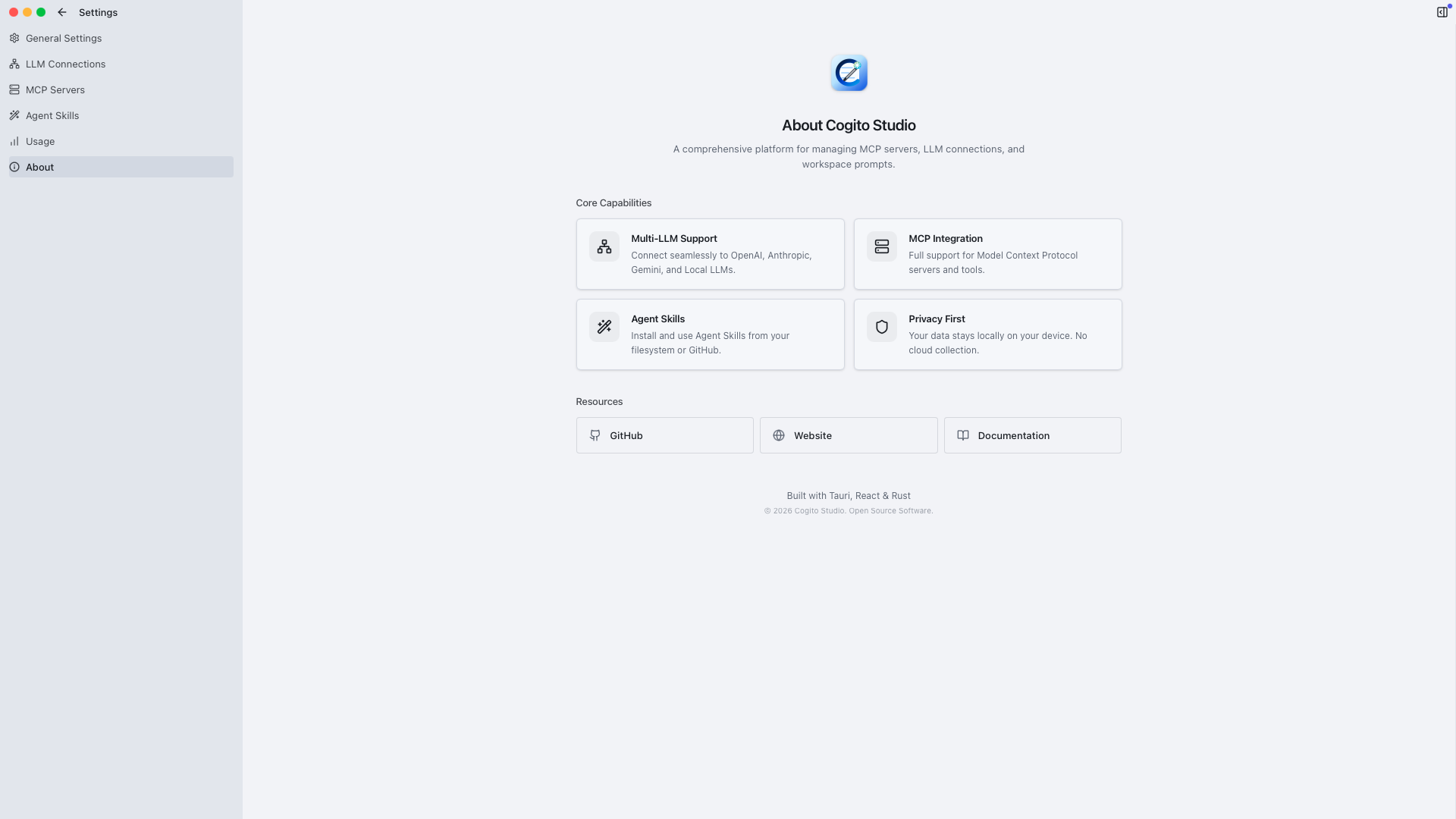
Task: Toggle the side panel icon at top right
Action: coord(1442,12)
